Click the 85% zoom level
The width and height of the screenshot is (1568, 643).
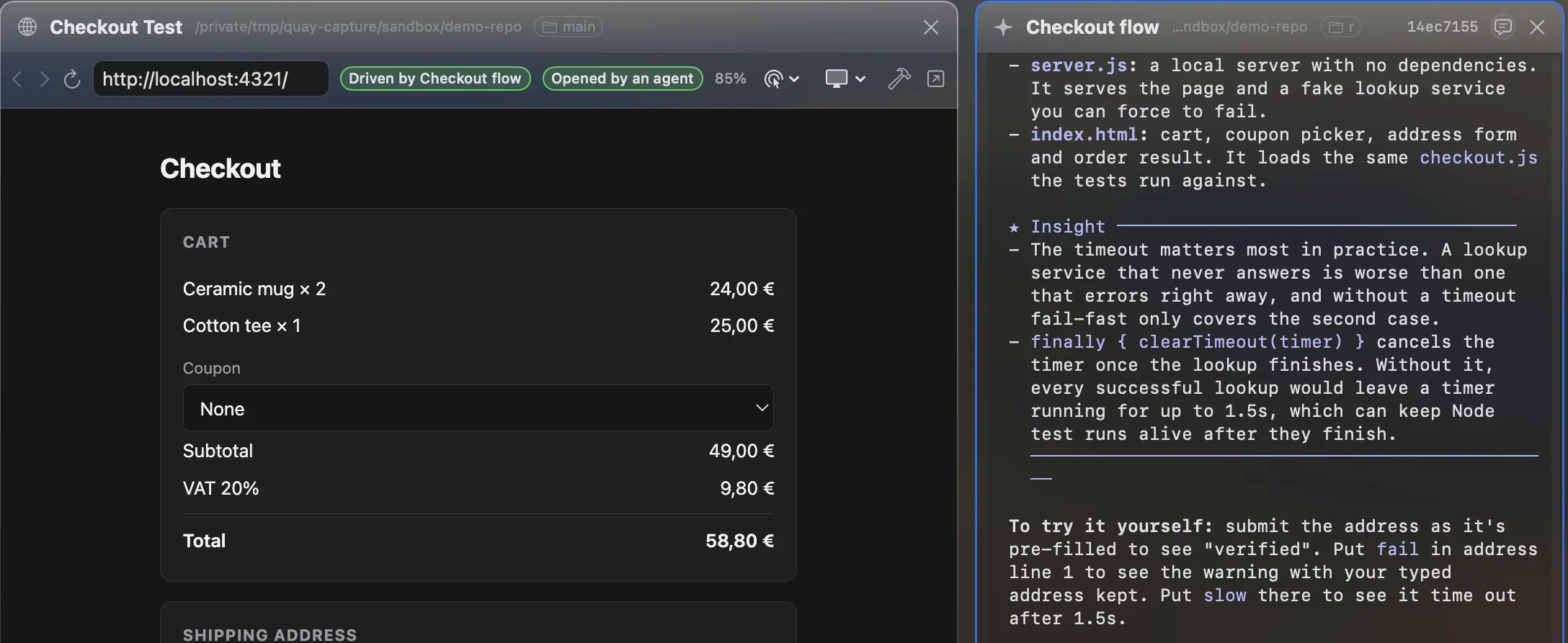tap(730, 78)
